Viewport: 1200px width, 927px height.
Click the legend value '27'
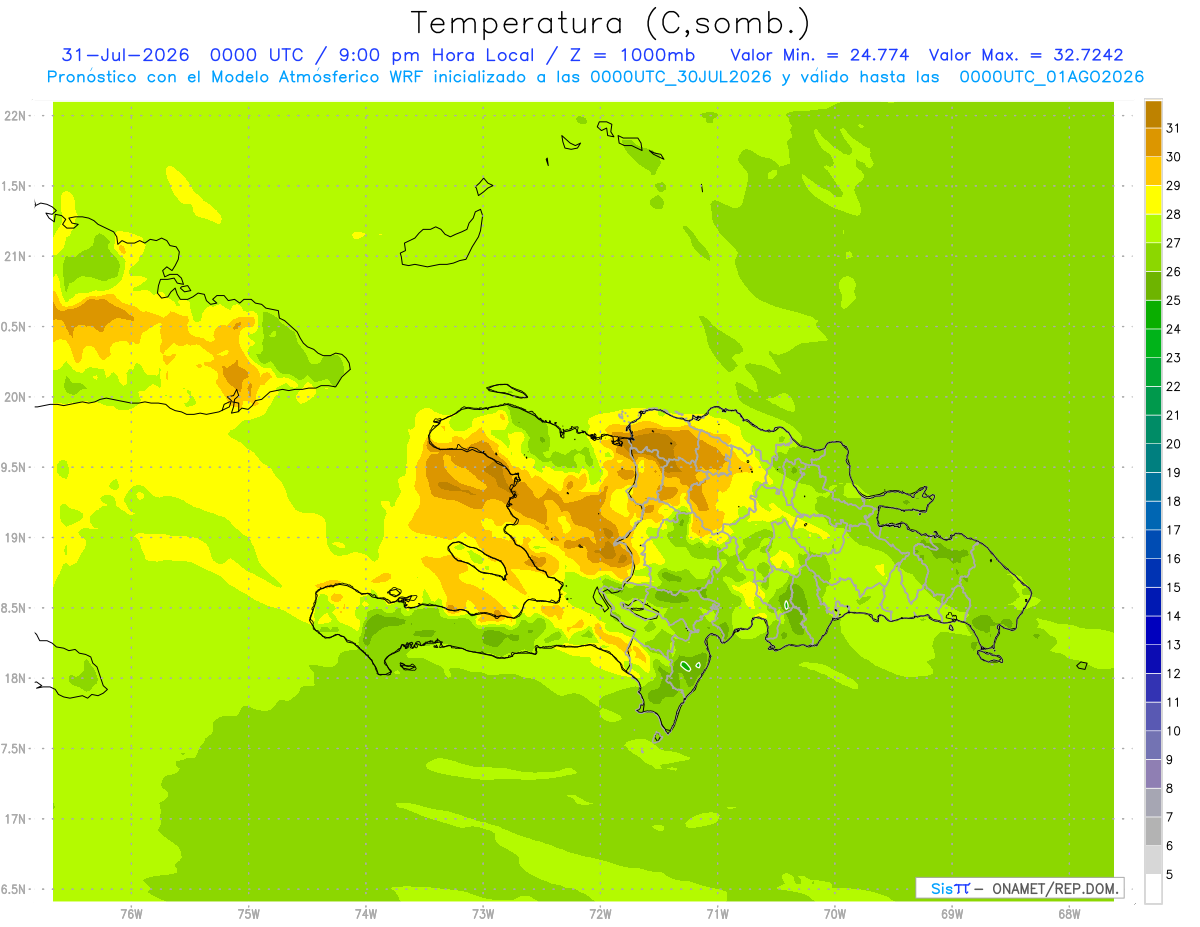[x=1174, y=243]
